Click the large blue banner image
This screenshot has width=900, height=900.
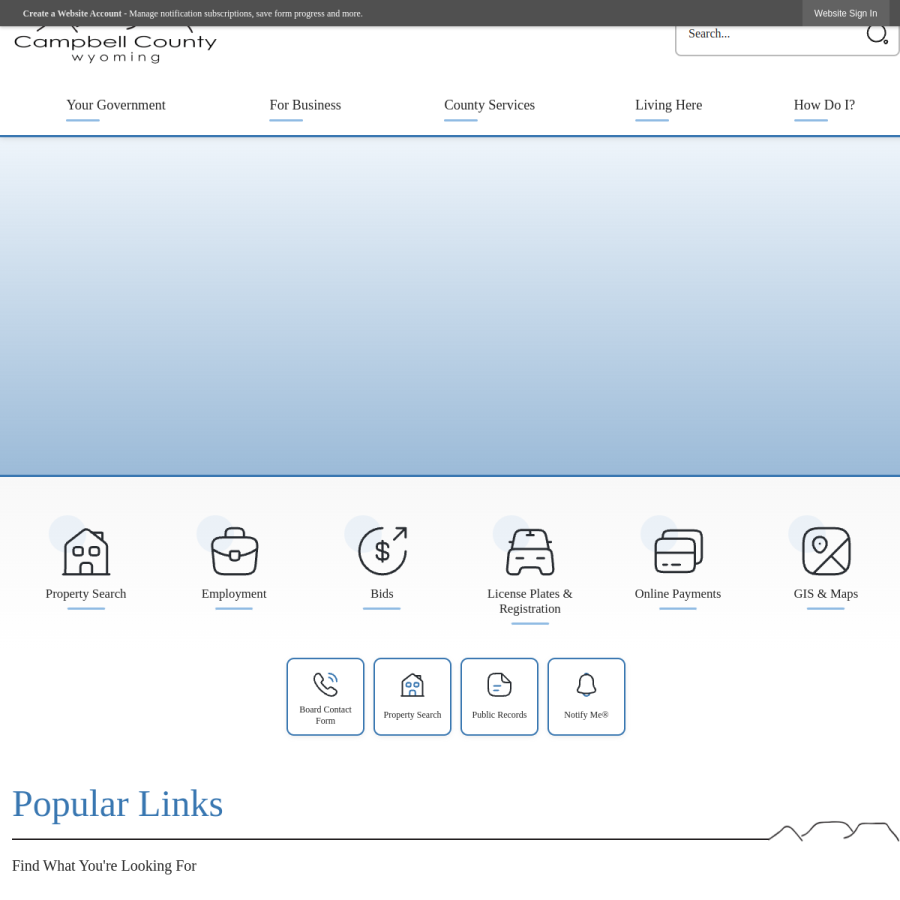(450, 306)
